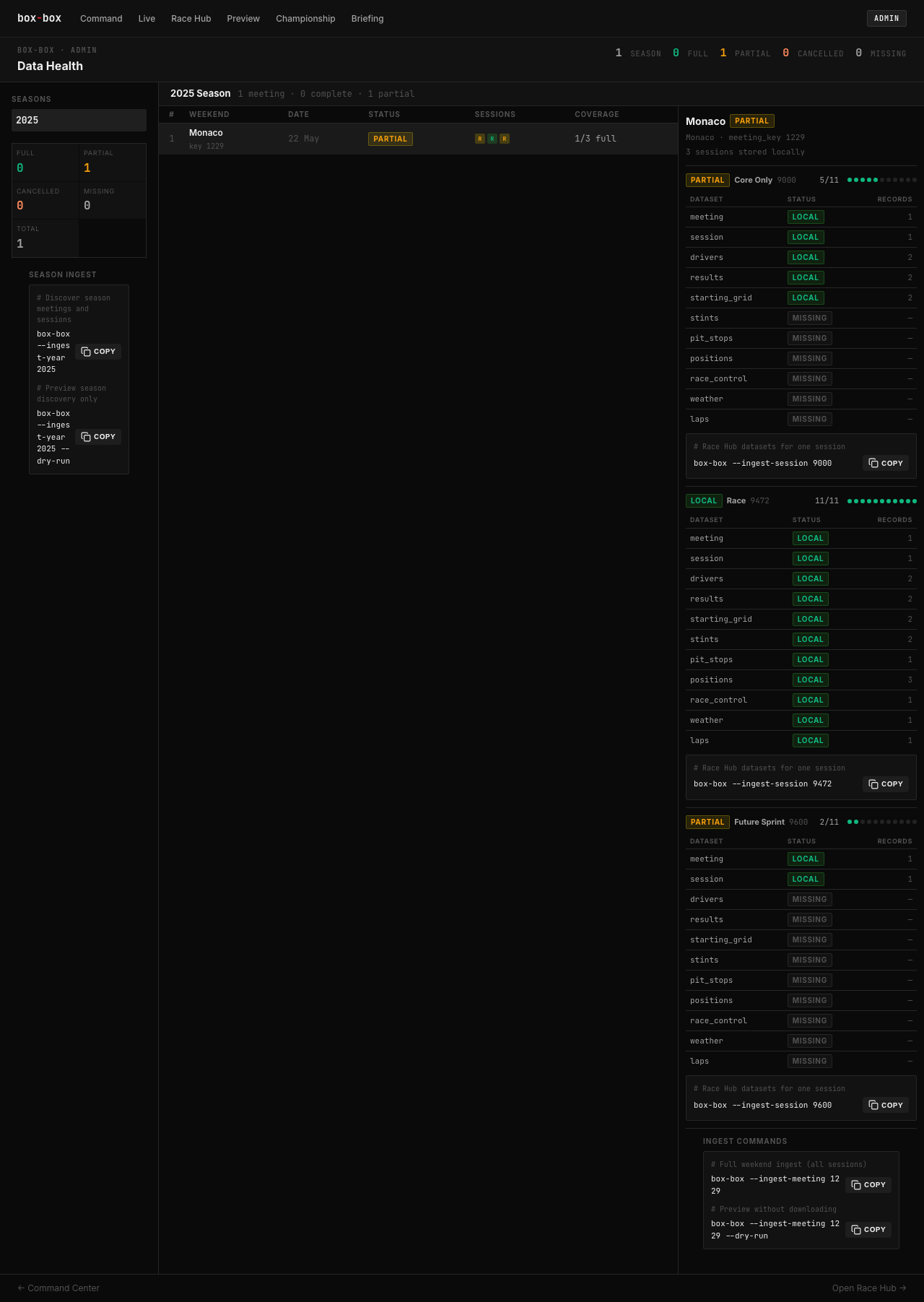Screen dimensions: 924x1302
Task: Click the first amber R session badge
Action: point(480,139)
